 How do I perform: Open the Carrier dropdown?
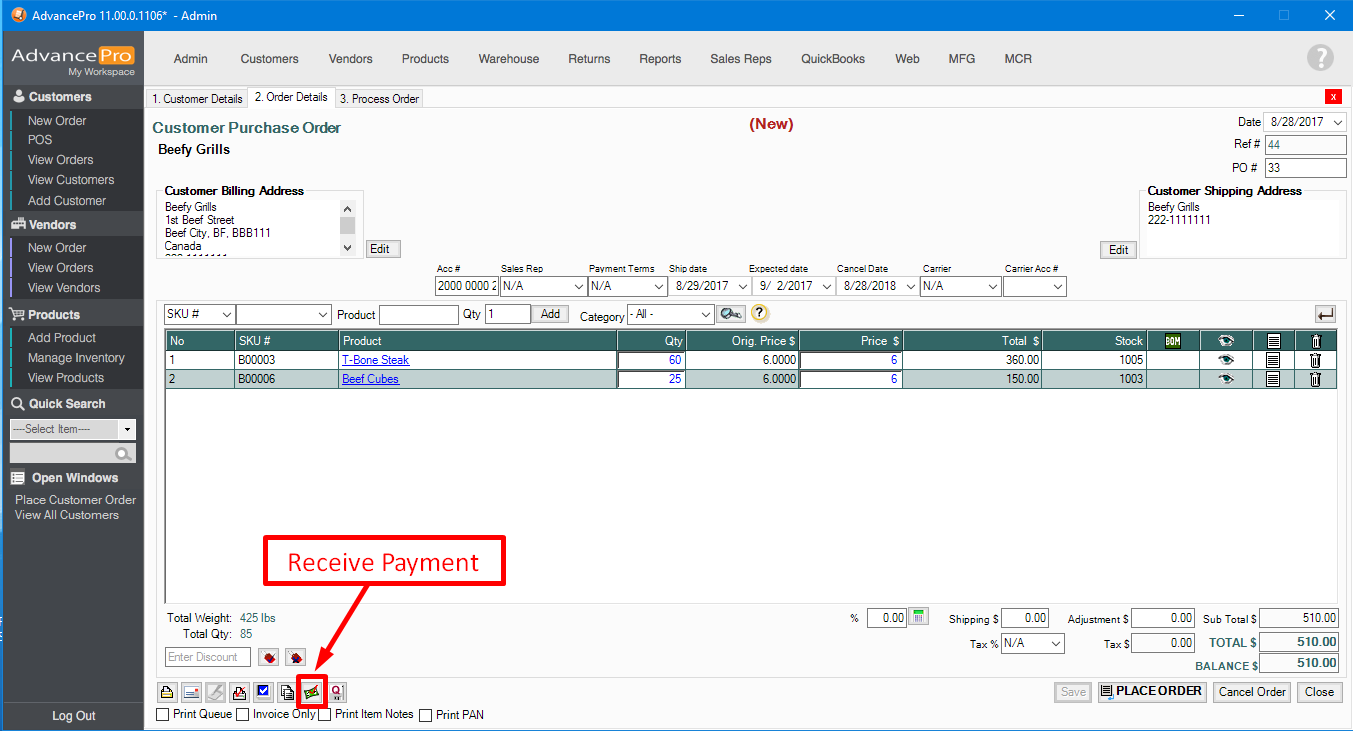[x=991, y=287]
